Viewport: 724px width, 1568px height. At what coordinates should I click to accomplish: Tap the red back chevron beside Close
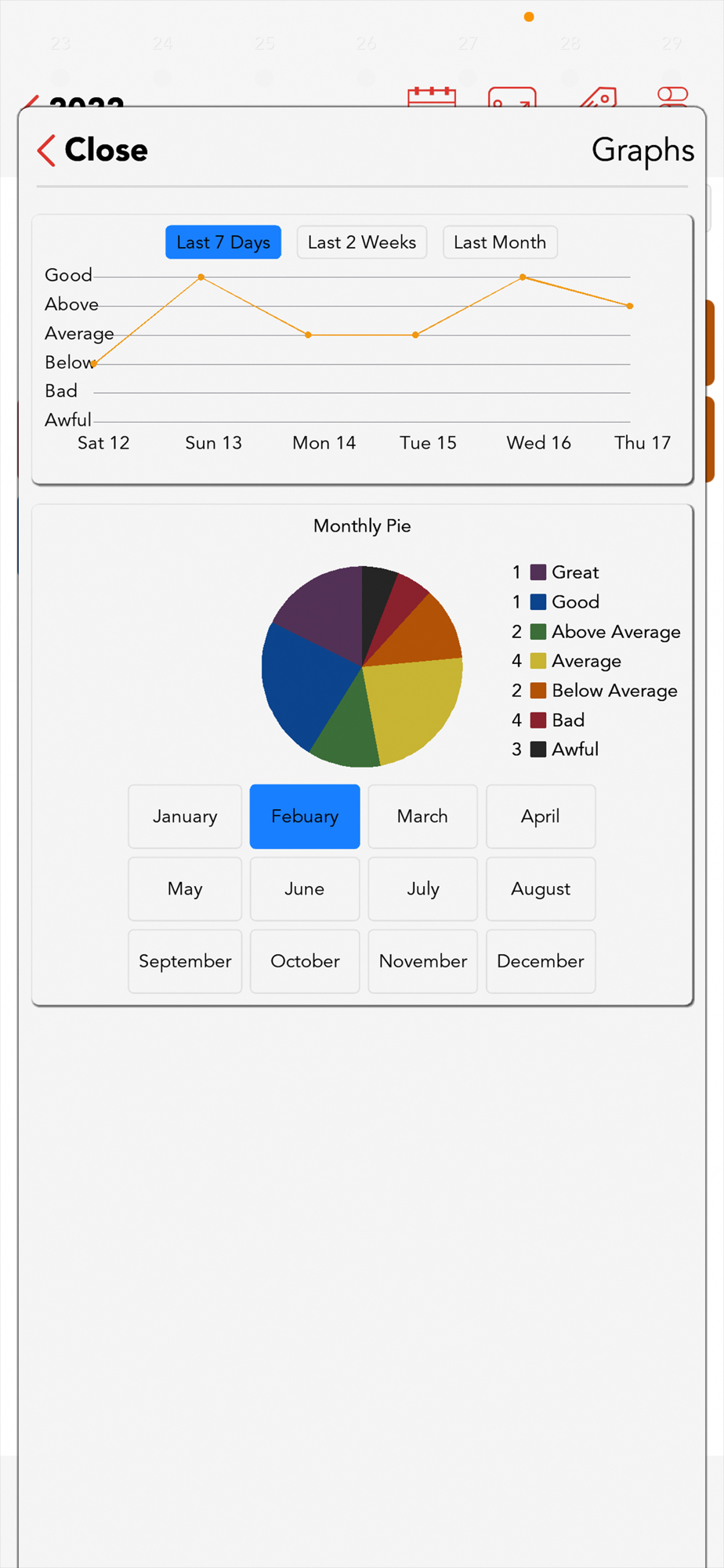(x=46, y=150)
